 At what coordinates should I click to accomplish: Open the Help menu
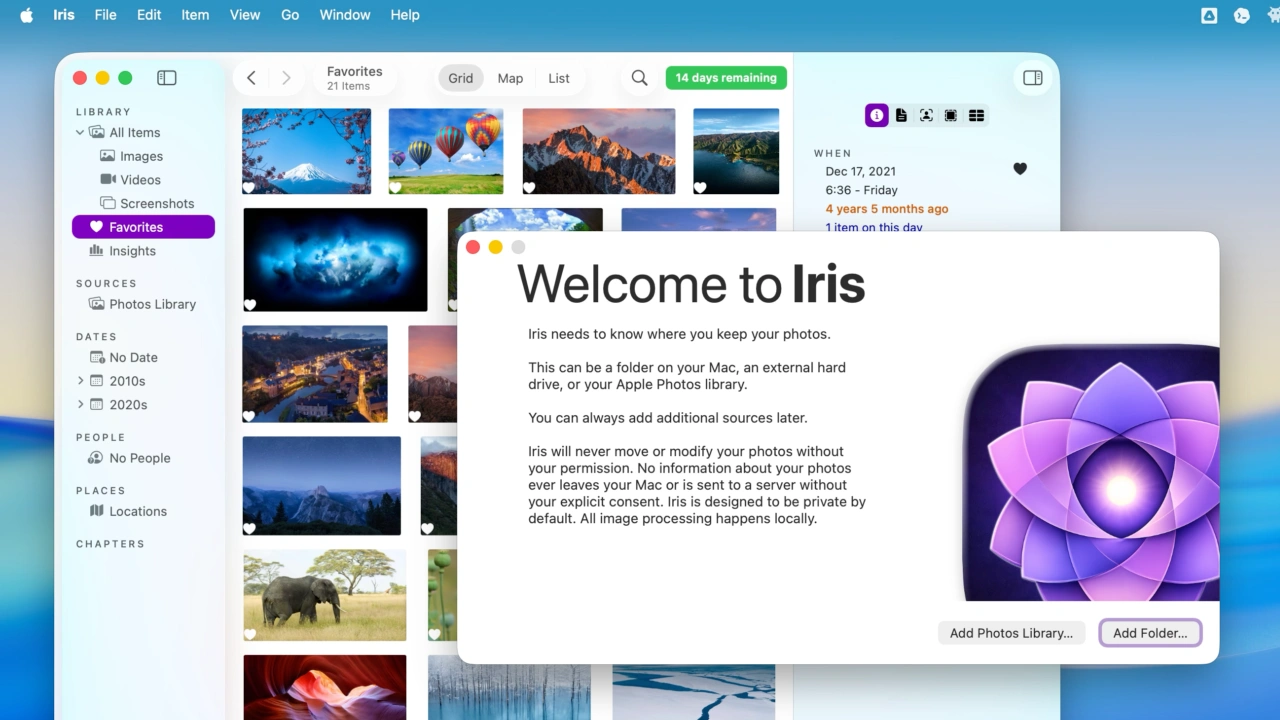pyautogui.click(x=405, y=15)
